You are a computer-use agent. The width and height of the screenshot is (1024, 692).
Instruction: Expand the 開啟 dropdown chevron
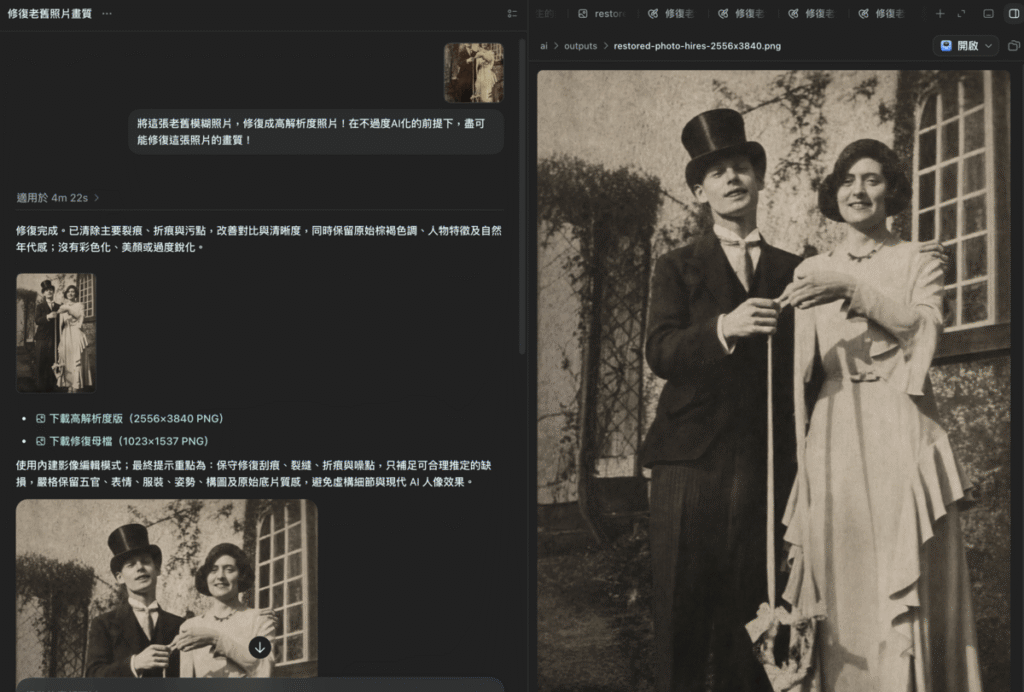pyautogui.click(x=989, y=46)
